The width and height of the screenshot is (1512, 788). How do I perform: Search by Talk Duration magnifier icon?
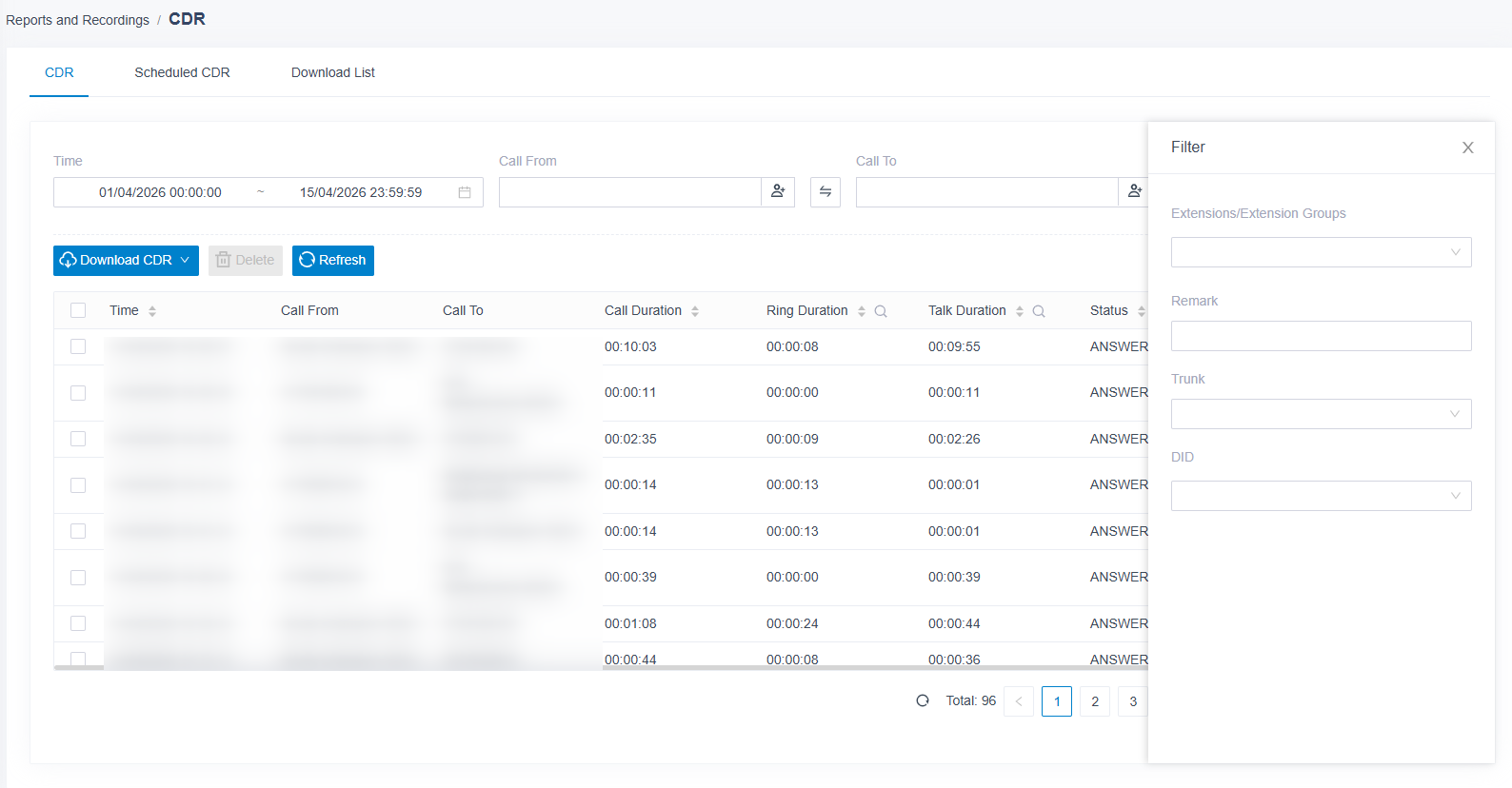tap(1039, 311)
